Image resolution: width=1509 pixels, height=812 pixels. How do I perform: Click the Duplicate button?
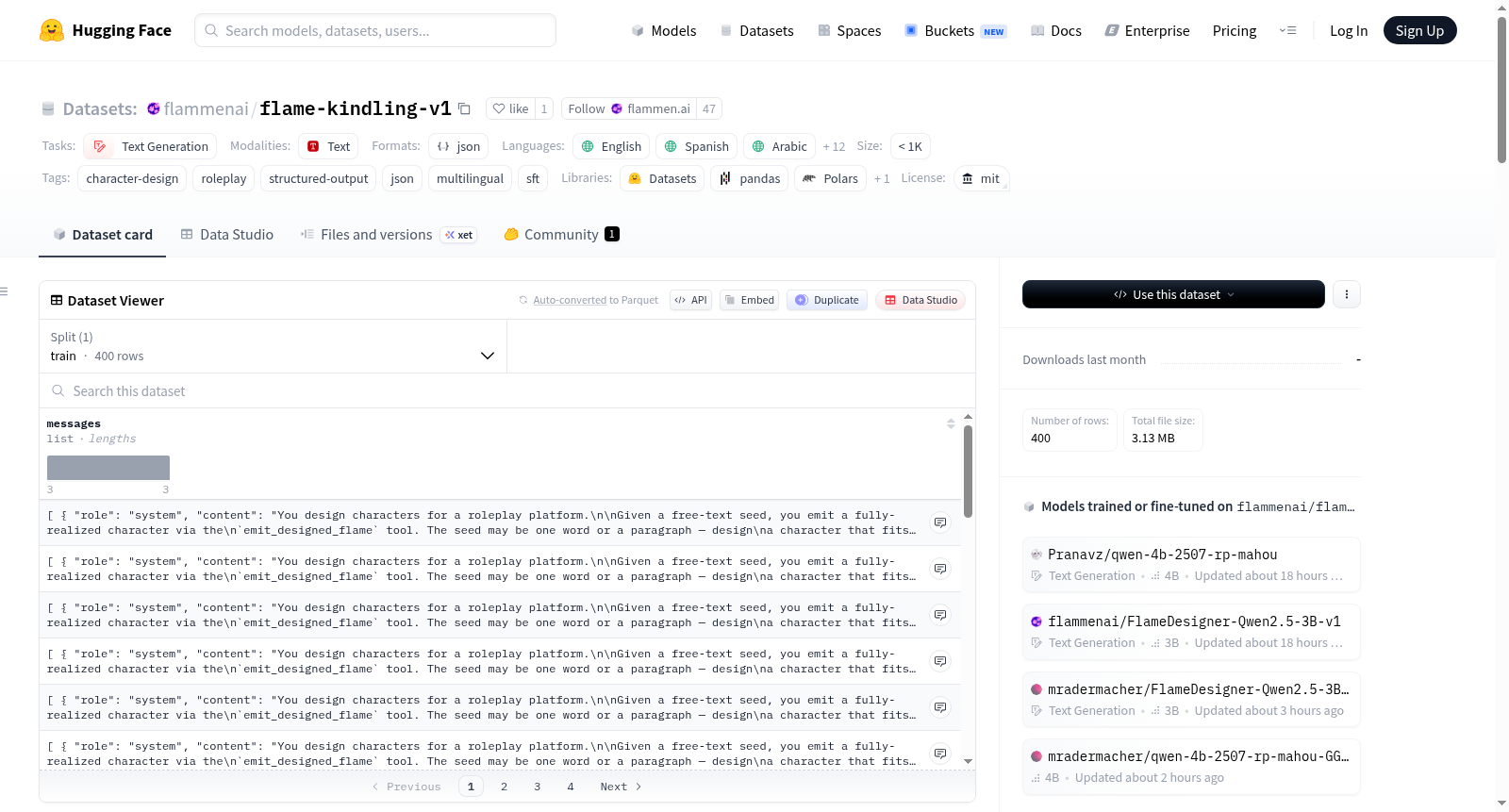pos(826,300)
